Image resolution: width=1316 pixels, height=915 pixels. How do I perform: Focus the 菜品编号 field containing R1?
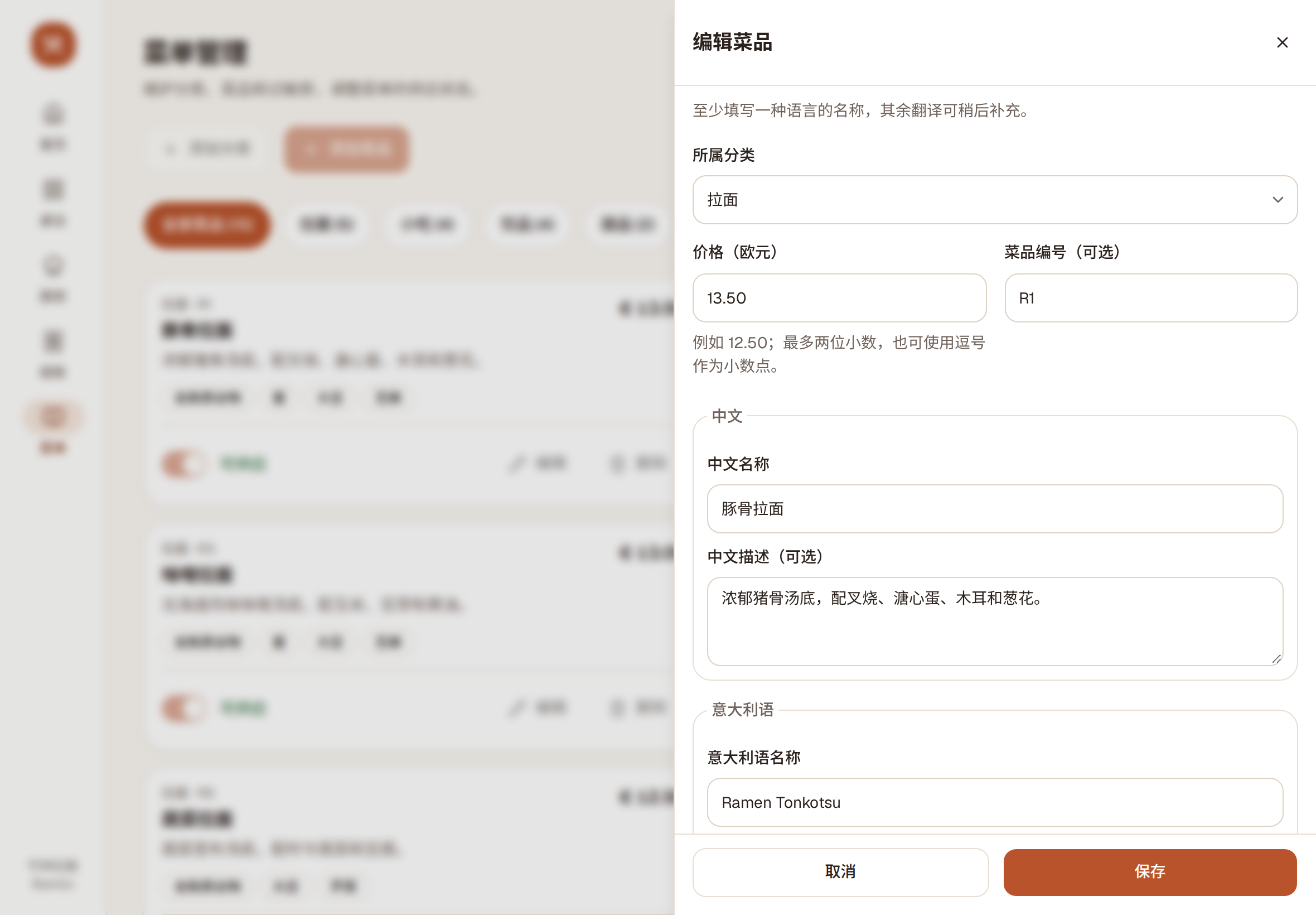1151,298
